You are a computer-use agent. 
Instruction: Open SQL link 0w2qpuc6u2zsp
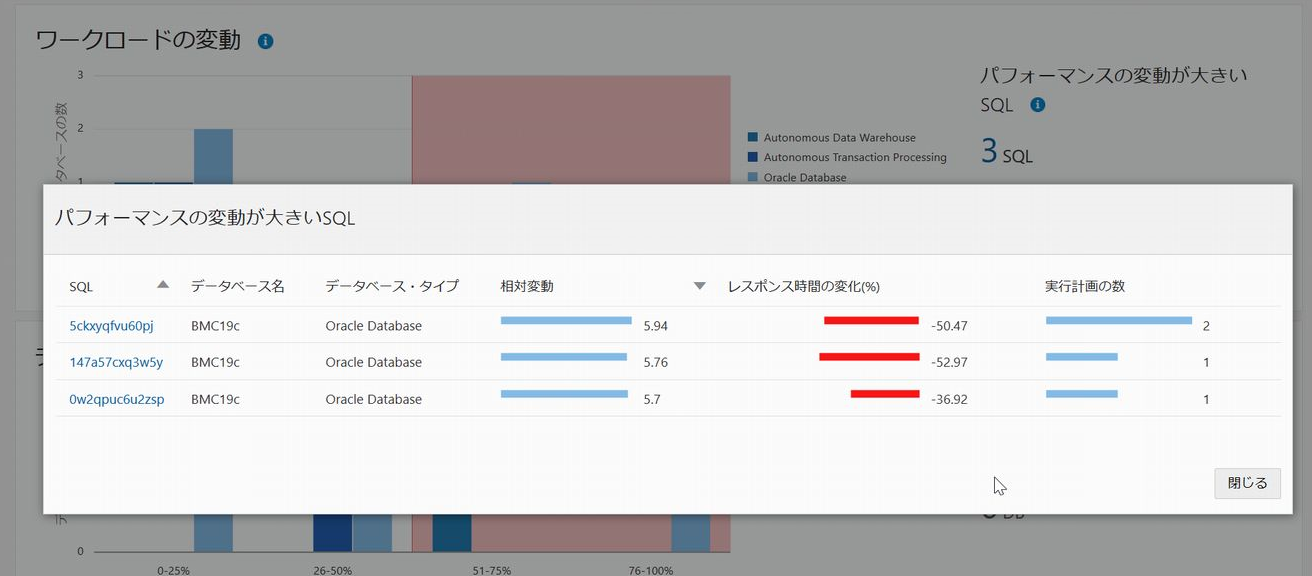click(x=117, y=399)
